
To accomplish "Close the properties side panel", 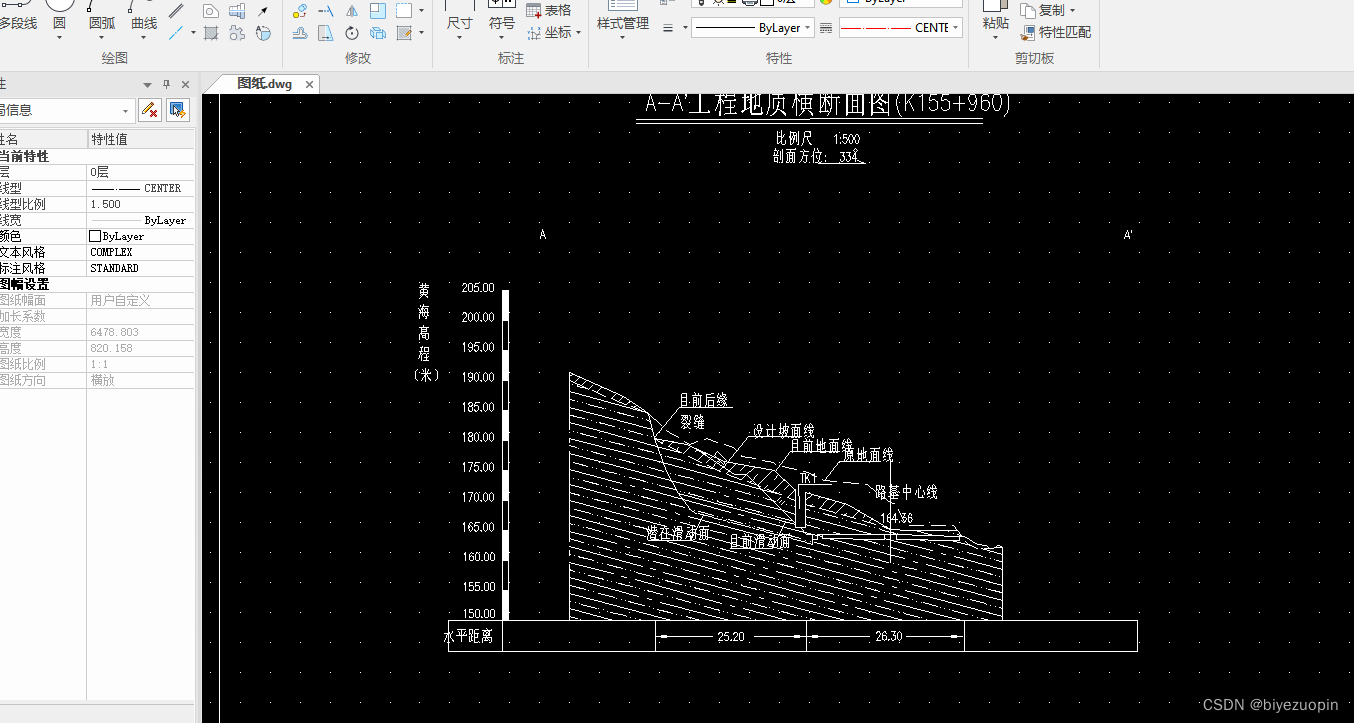I will tap(184, 84).
